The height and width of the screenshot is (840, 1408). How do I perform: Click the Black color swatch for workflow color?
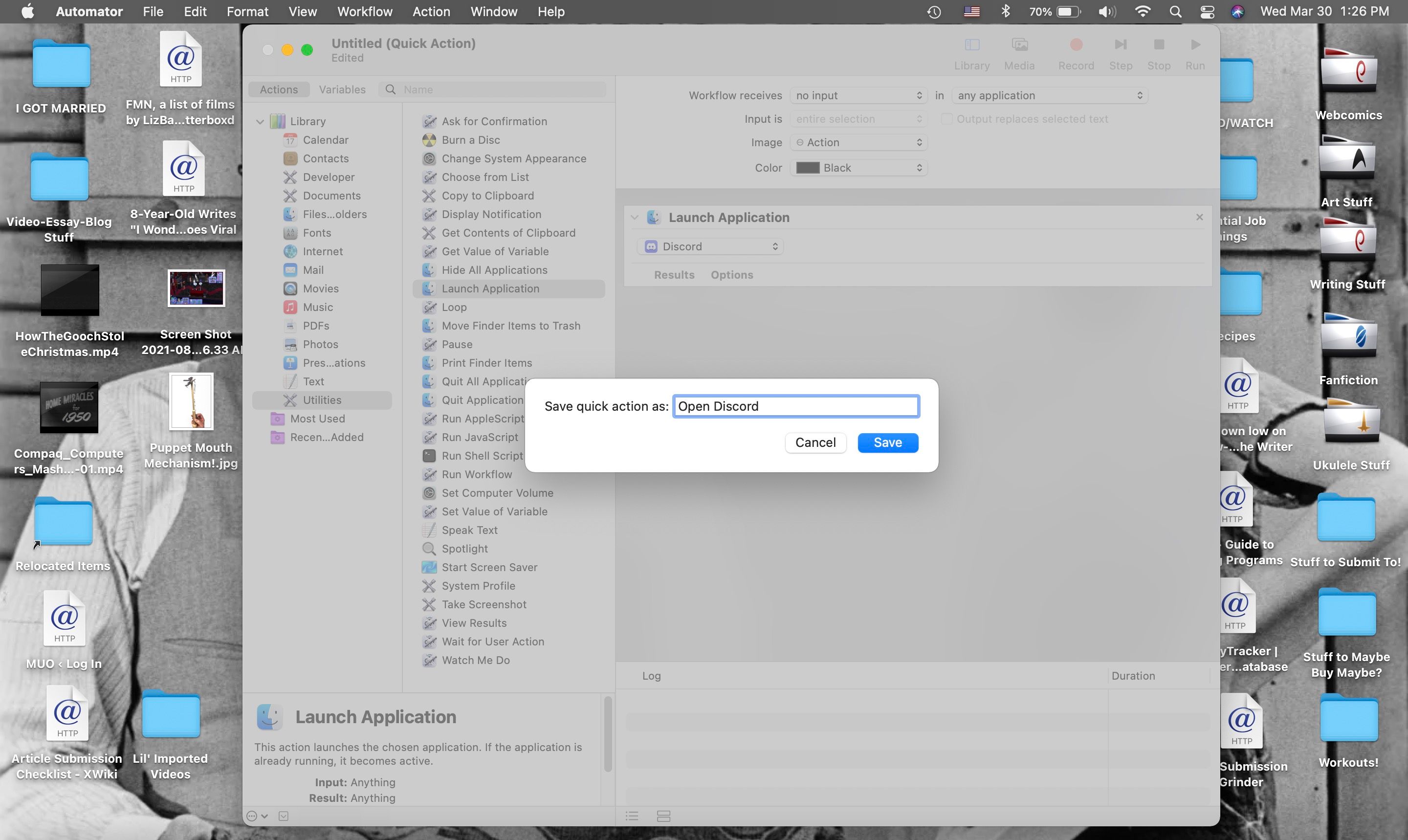805,168
